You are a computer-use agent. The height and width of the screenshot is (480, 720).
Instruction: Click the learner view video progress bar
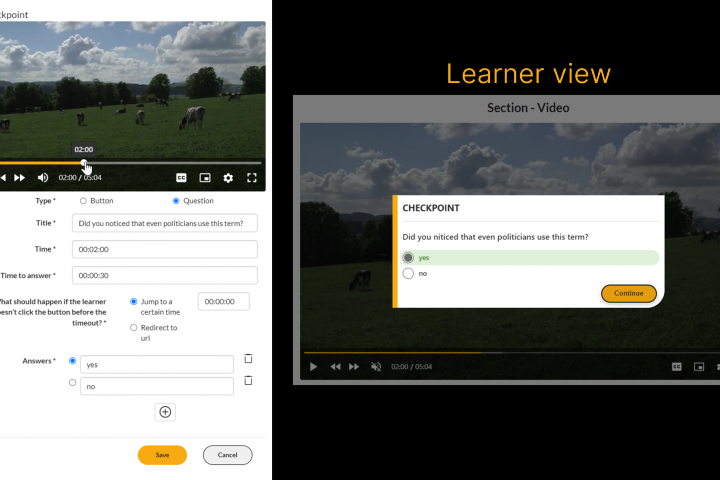pos(512,353)
